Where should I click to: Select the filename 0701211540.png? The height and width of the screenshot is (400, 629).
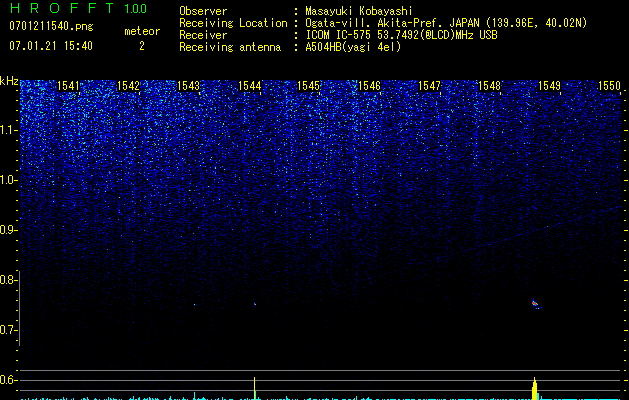[x=51, y=27]
